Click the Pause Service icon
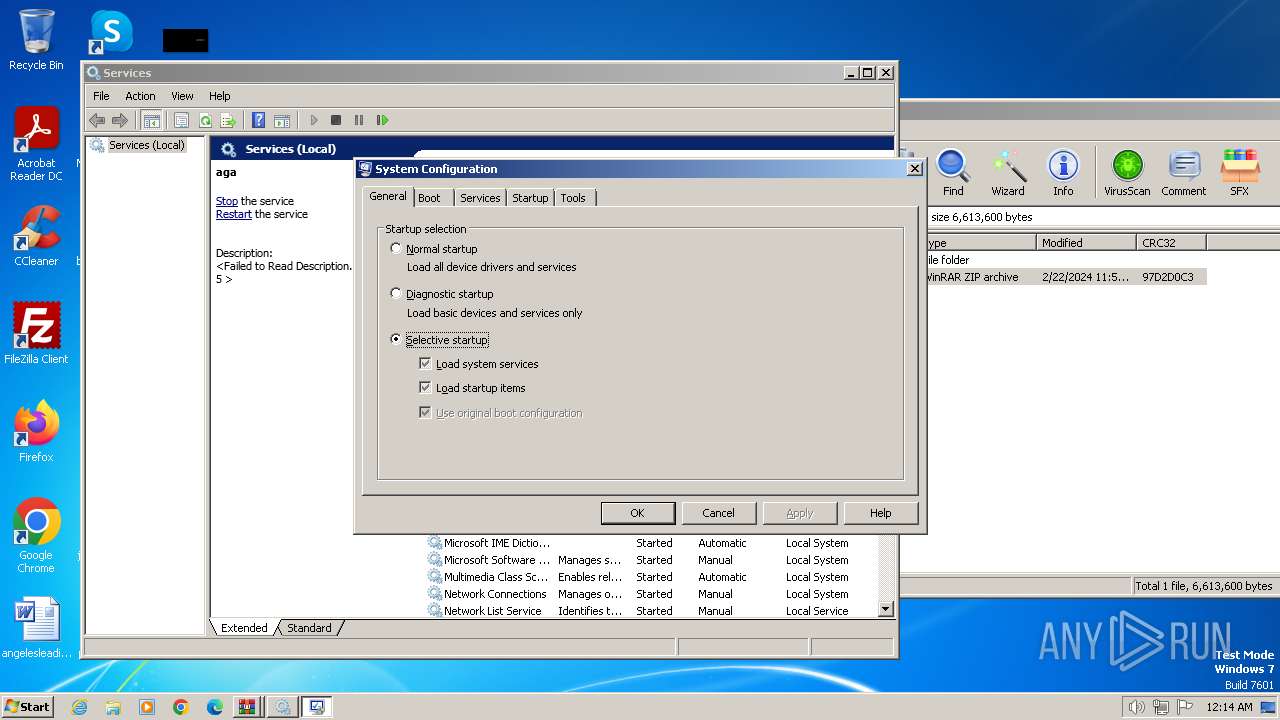This screenshot has width=1280, height=720. [359, 120]
